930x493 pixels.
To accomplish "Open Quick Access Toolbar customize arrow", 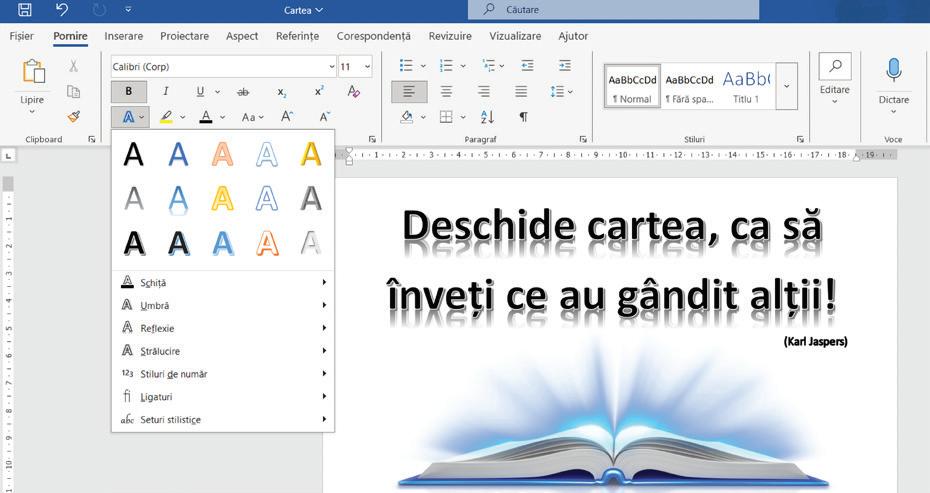I will coord(128,9).
